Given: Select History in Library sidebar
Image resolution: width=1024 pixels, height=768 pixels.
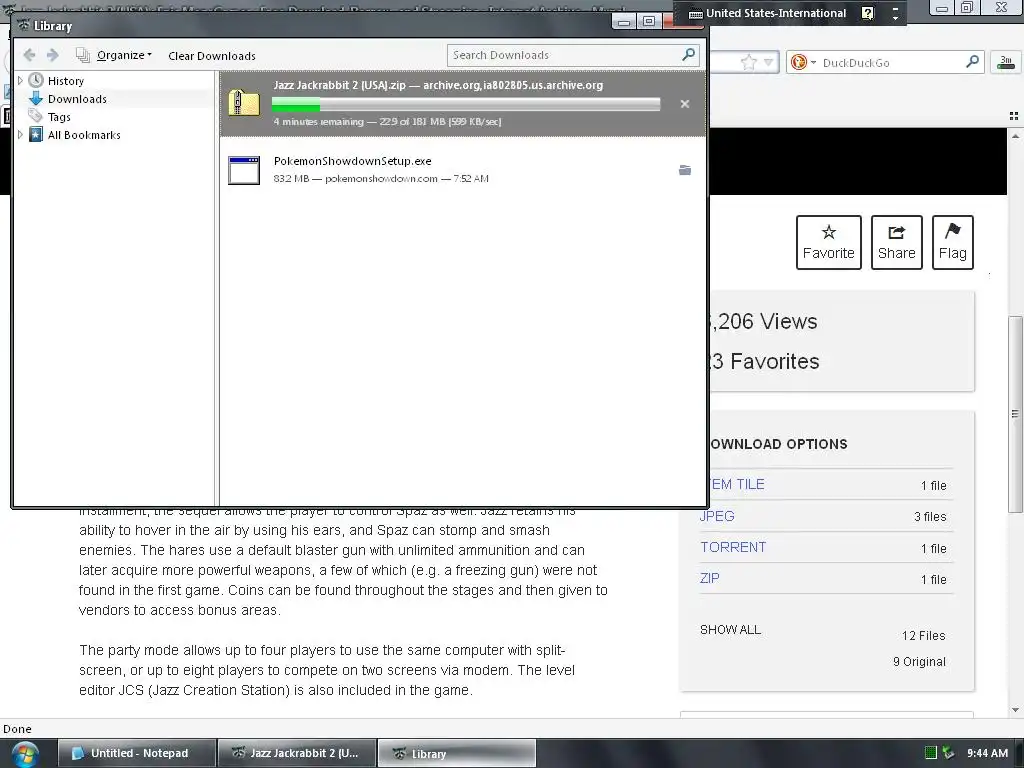Looking at the screenshot, I should (65, 80).
